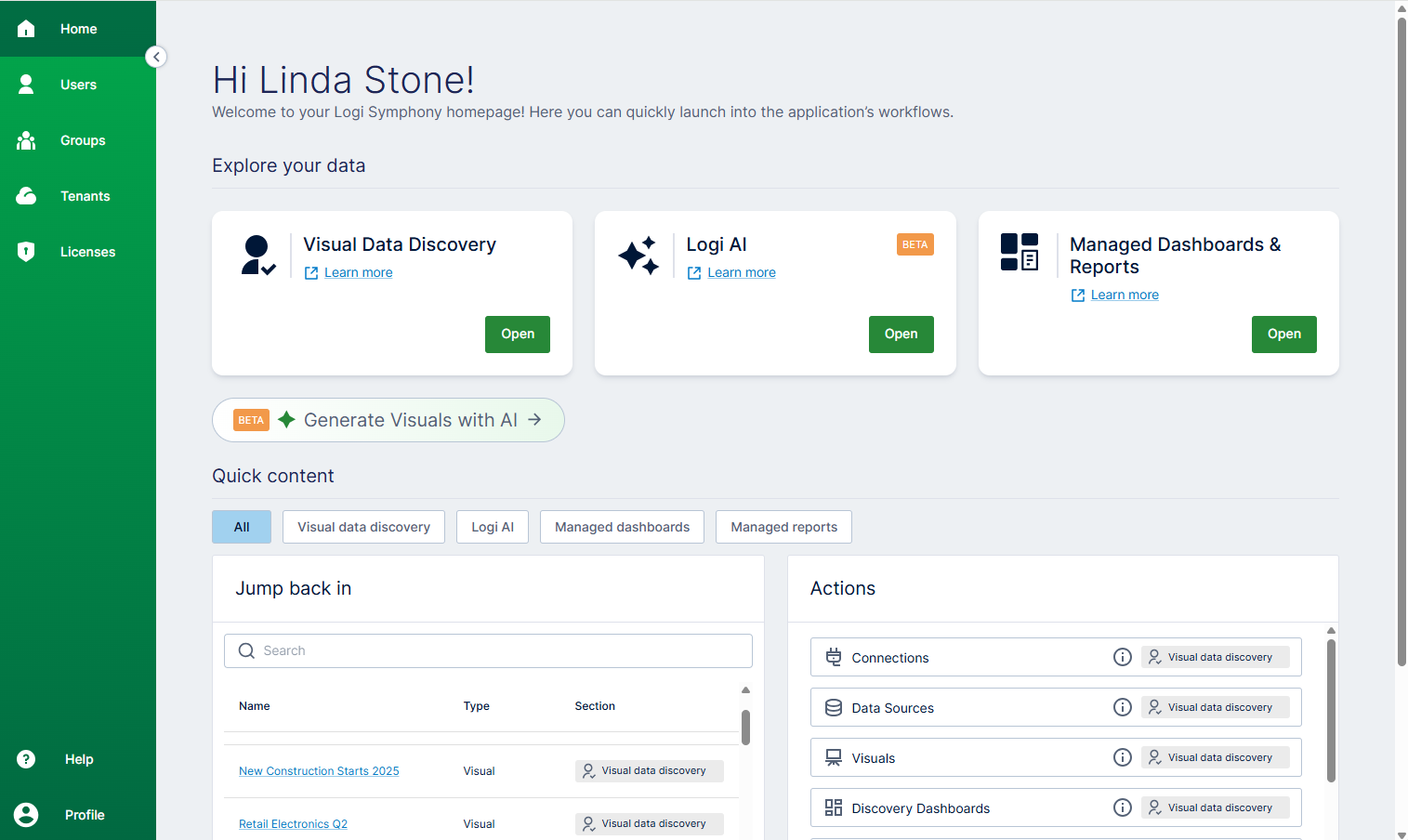Viewport: 1408px width, 840px height.
Task: Click the Home icon in the sidebar
Action: pyautogui.click(x=26, y=29)
